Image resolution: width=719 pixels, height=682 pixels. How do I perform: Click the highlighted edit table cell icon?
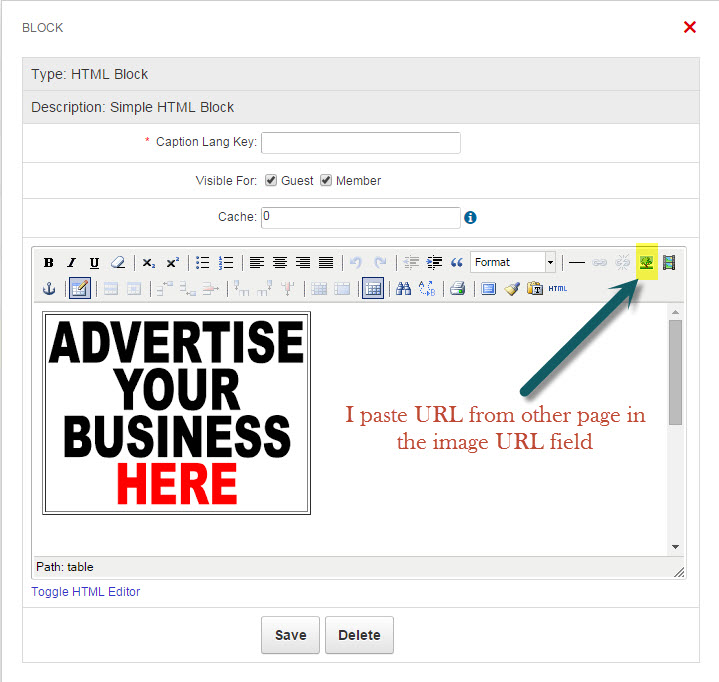pos(80,288)
